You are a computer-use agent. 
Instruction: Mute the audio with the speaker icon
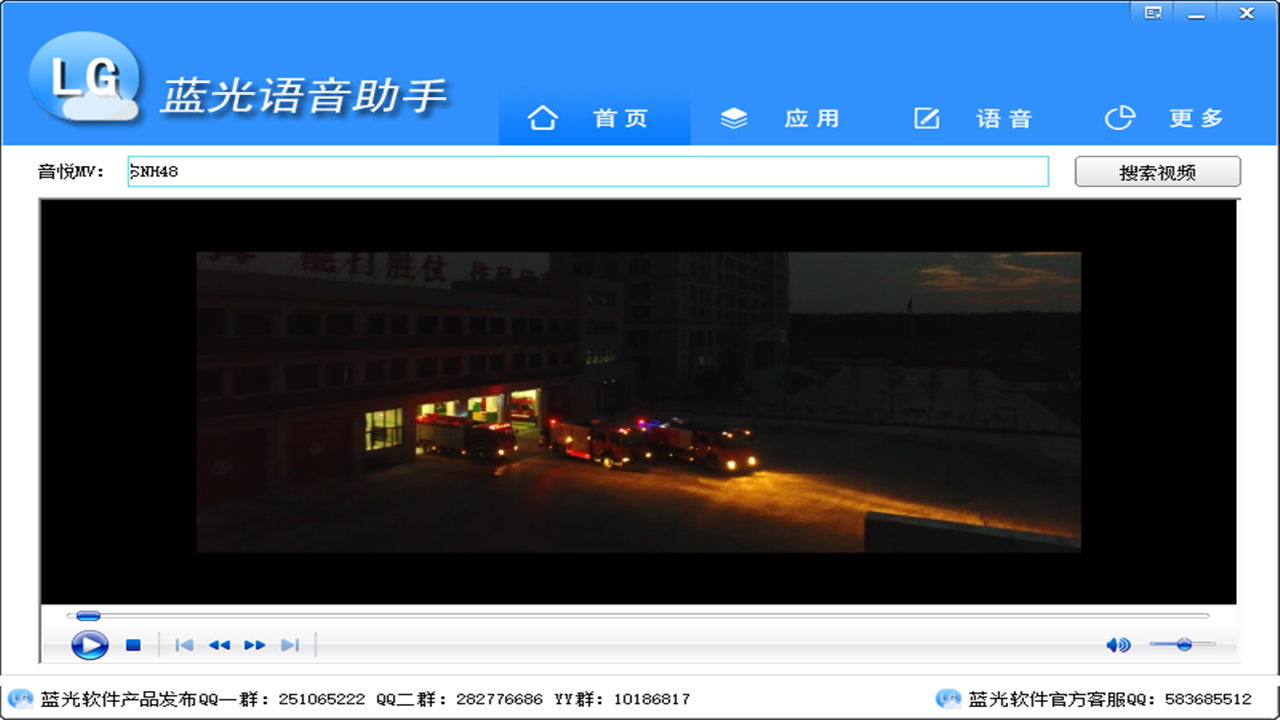1117,645
